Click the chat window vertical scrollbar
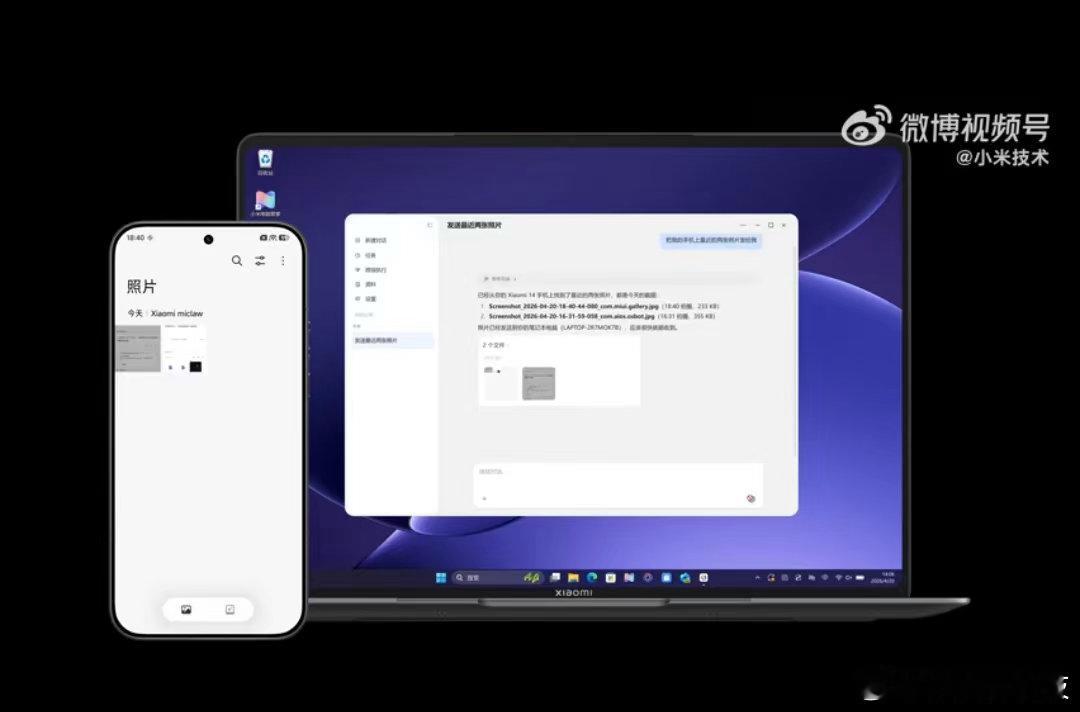 [x=796, y=351]
